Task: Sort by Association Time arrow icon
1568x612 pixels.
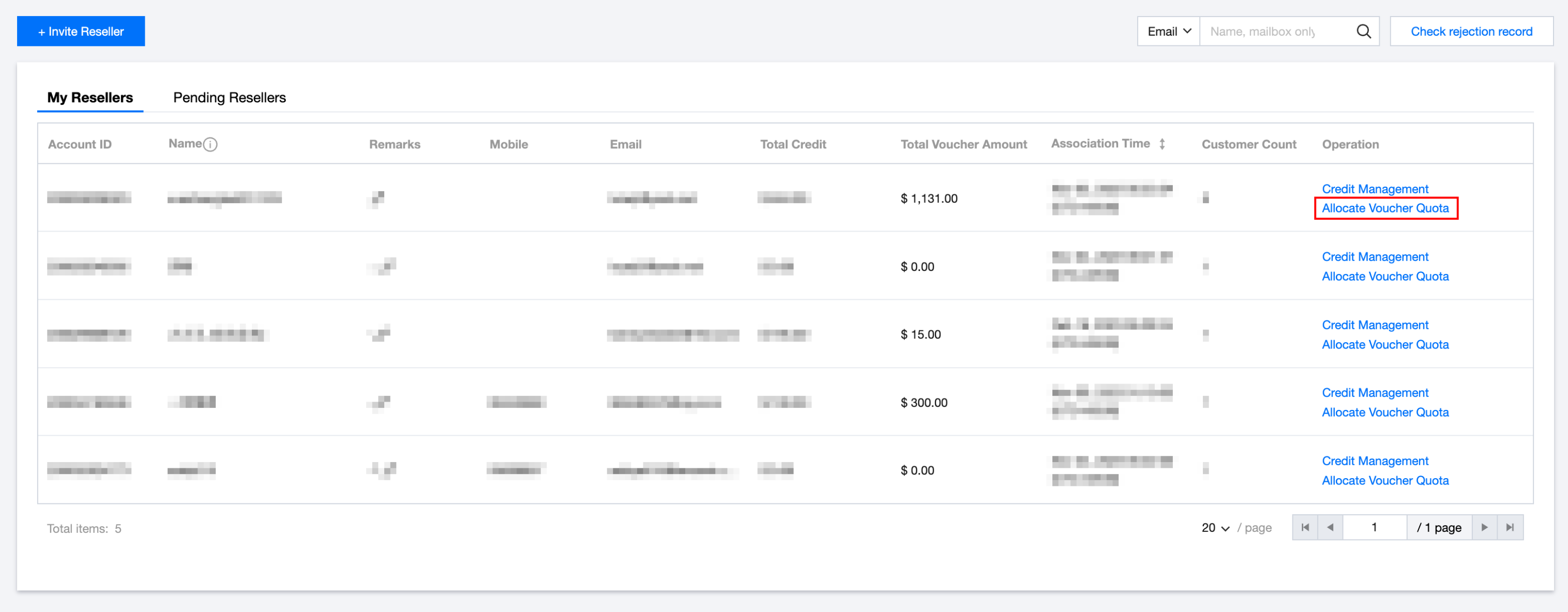Action: [1162, 144]
